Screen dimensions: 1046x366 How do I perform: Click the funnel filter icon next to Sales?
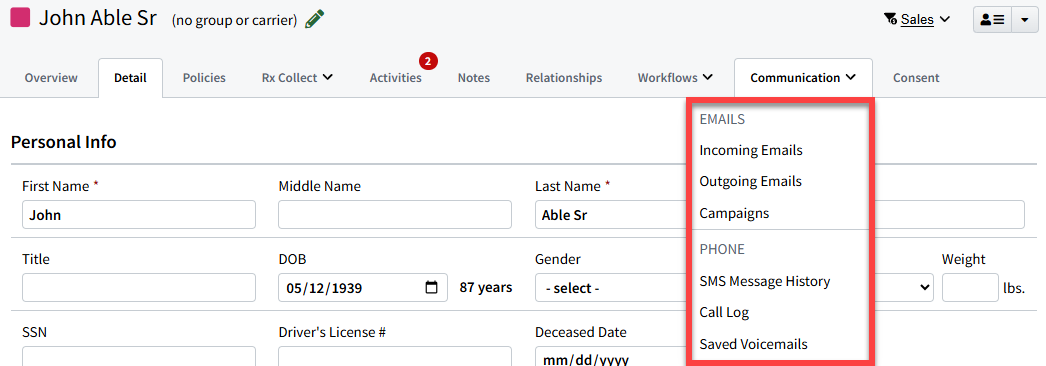pyautogui.click(x=891, y=19)
